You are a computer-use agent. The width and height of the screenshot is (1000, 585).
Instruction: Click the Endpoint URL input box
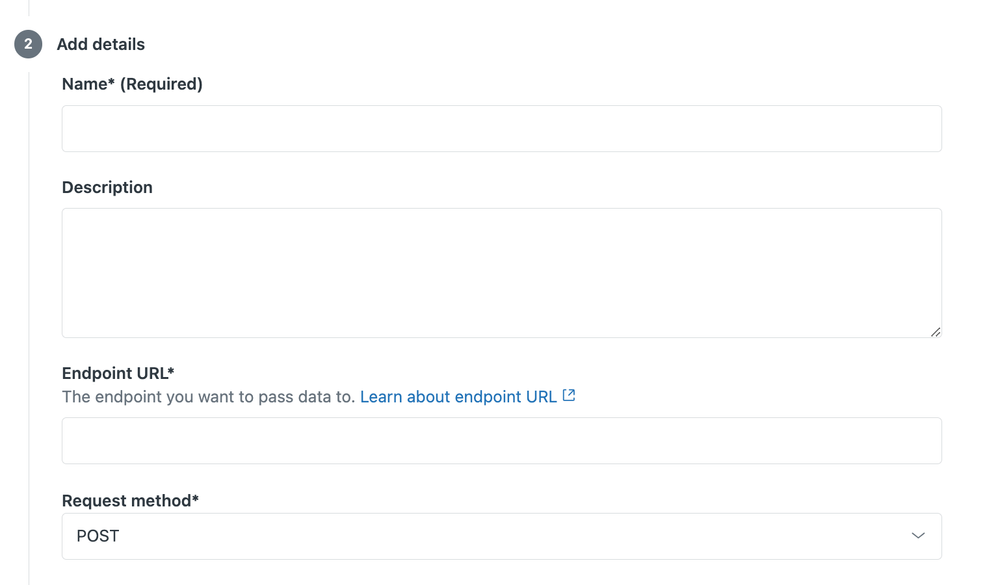(500, 440)
